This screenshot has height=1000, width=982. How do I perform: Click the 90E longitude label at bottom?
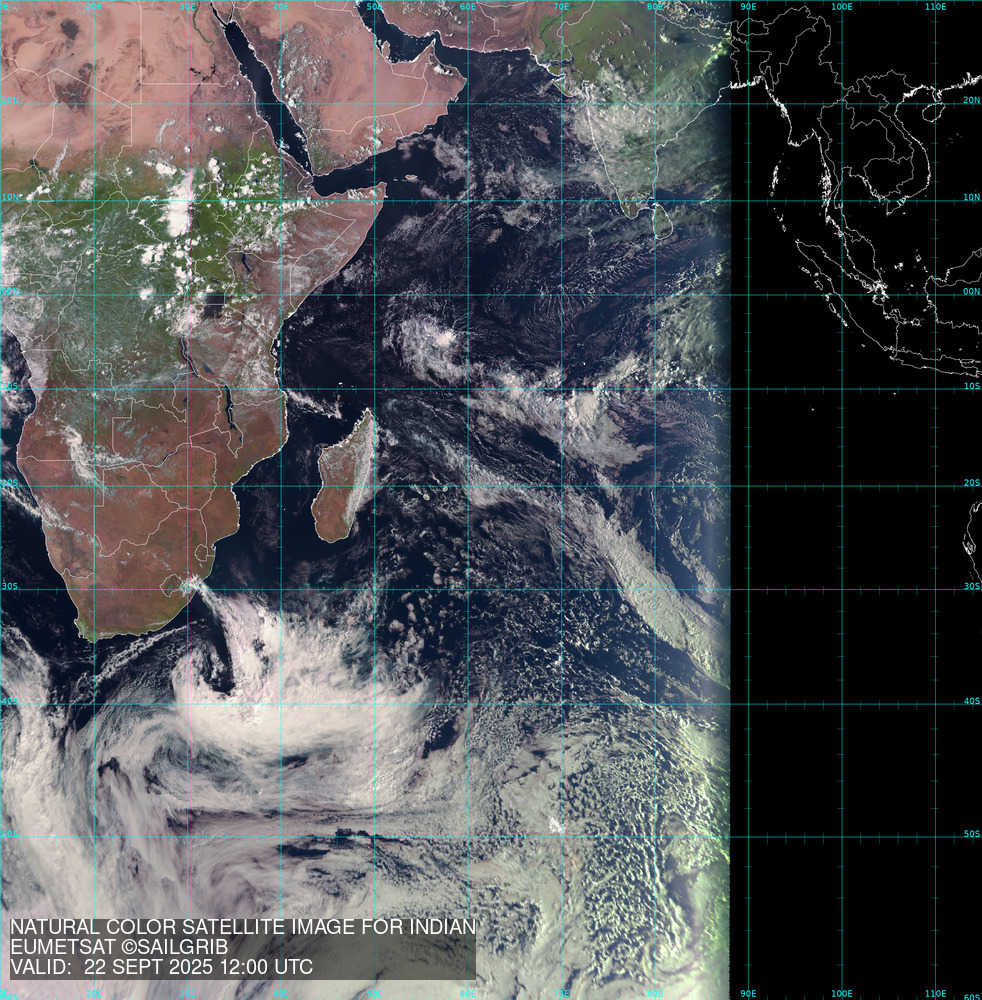pyautogui.click(x=747, y=993)
